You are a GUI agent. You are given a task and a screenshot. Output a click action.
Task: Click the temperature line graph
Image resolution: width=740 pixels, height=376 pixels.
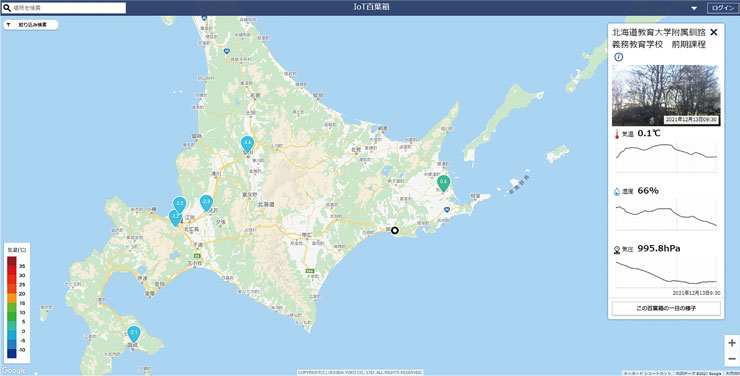666,157
